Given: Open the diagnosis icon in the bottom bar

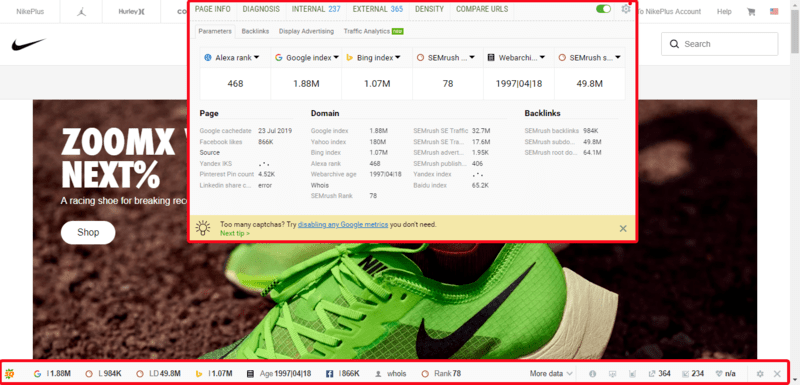Looking at the screenshot, I should point(613,374).
